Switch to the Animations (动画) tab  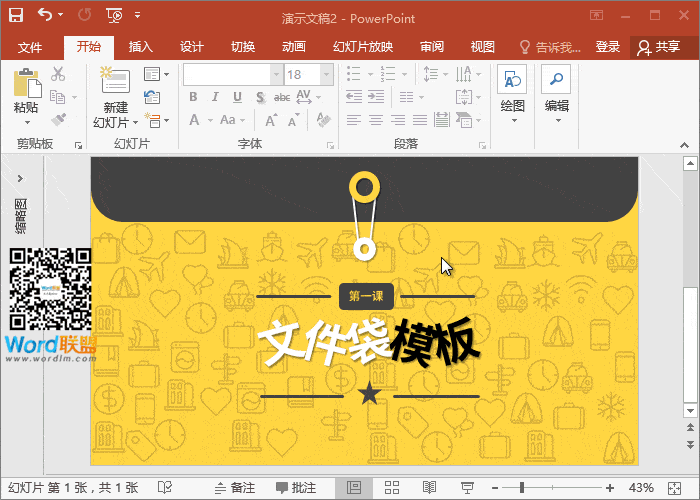[x=293, y=47]
